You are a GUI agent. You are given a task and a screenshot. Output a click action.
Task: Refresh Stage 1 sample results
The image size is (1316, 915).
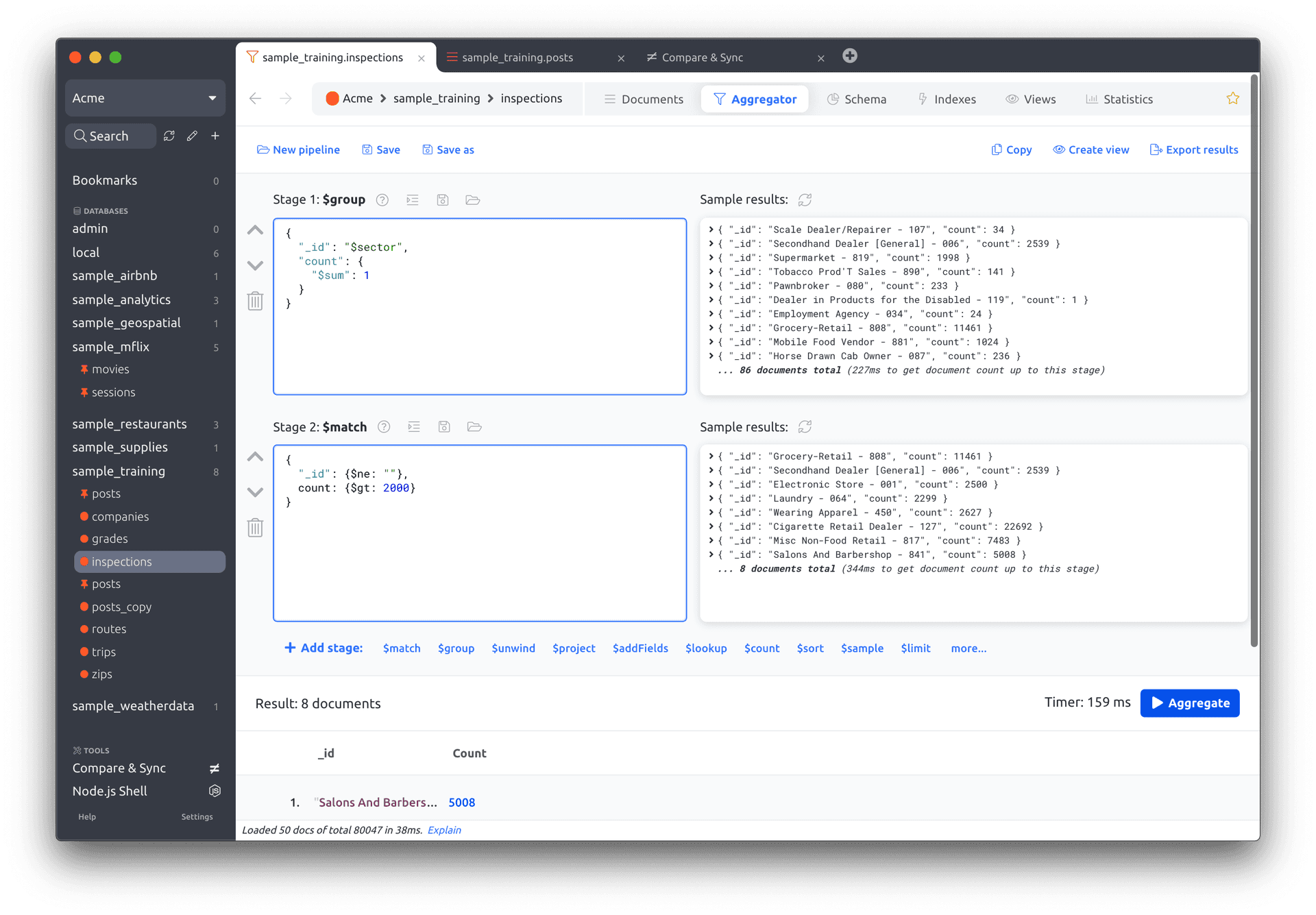(804, 199)
